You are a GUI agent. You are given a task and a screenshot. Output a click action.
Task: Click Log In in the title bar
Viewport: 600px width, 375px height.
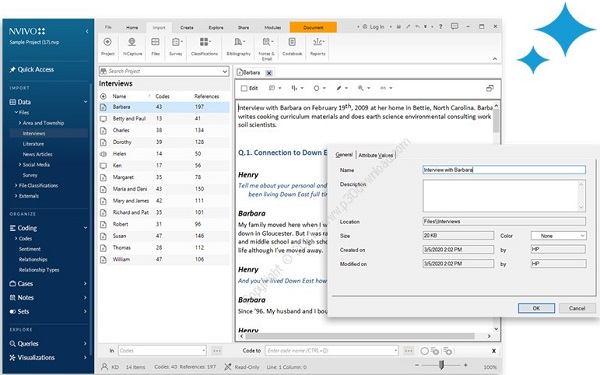pyautogui.click(x=373, y=27)
